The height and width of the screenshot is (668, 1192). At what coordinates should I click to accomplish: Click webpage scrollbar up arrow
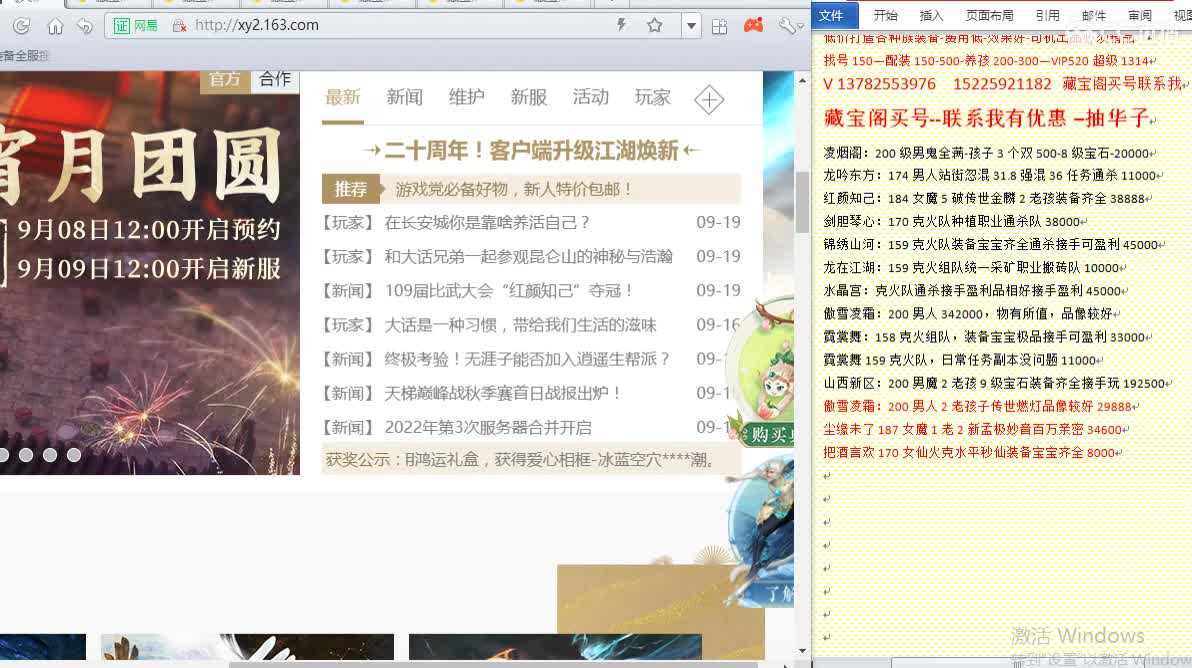click(x=802, y=80)
